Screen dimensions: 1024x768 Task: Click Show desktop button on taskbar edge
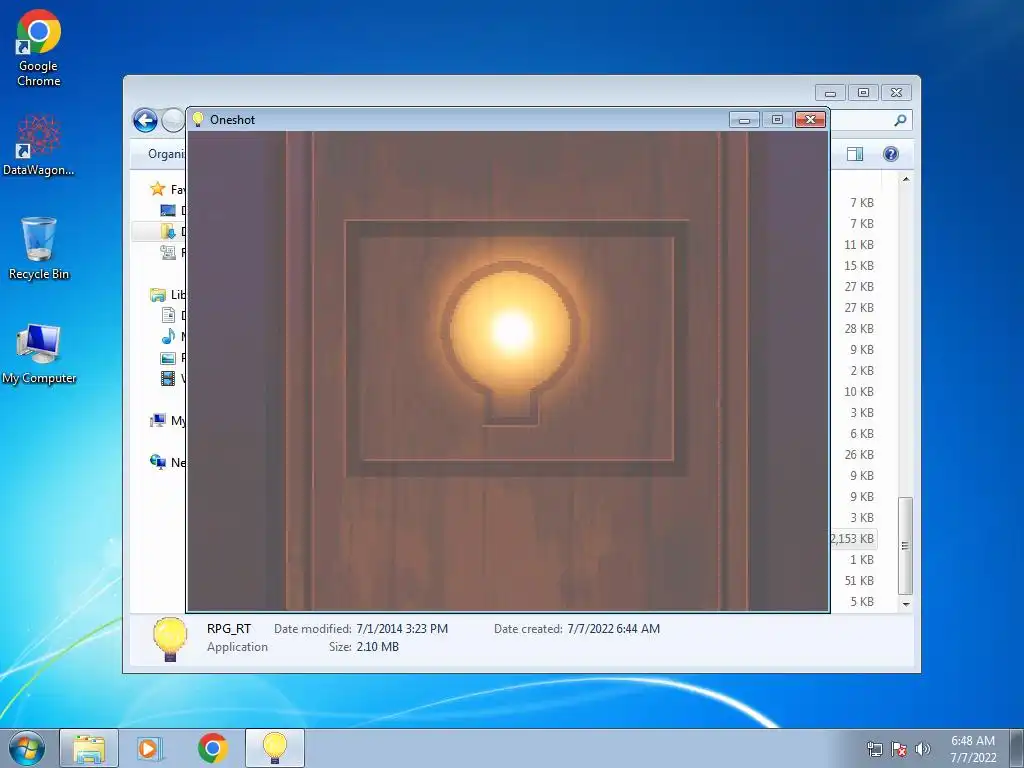(1016, 748)
